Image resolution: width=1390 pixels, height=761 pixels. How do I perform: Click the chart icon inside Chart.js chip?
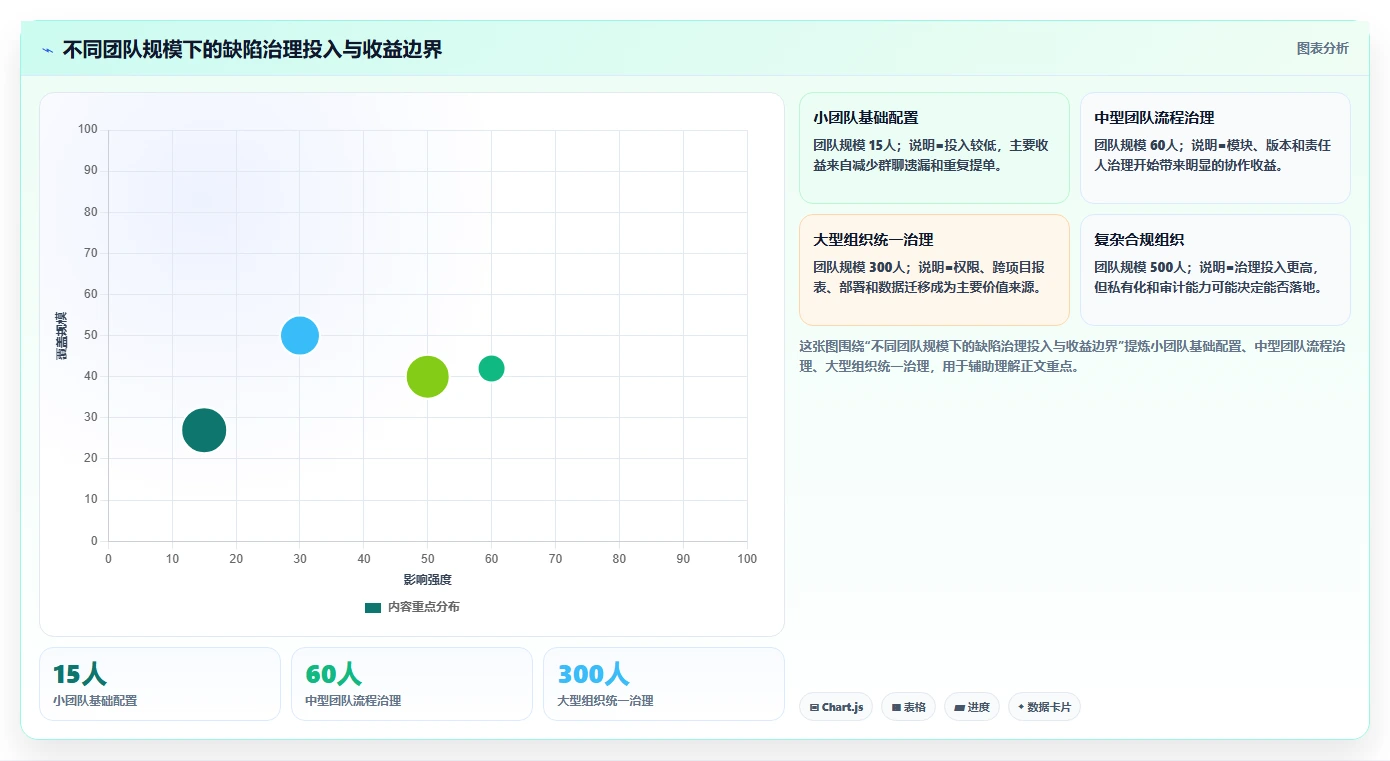click(x=814, y=707)
